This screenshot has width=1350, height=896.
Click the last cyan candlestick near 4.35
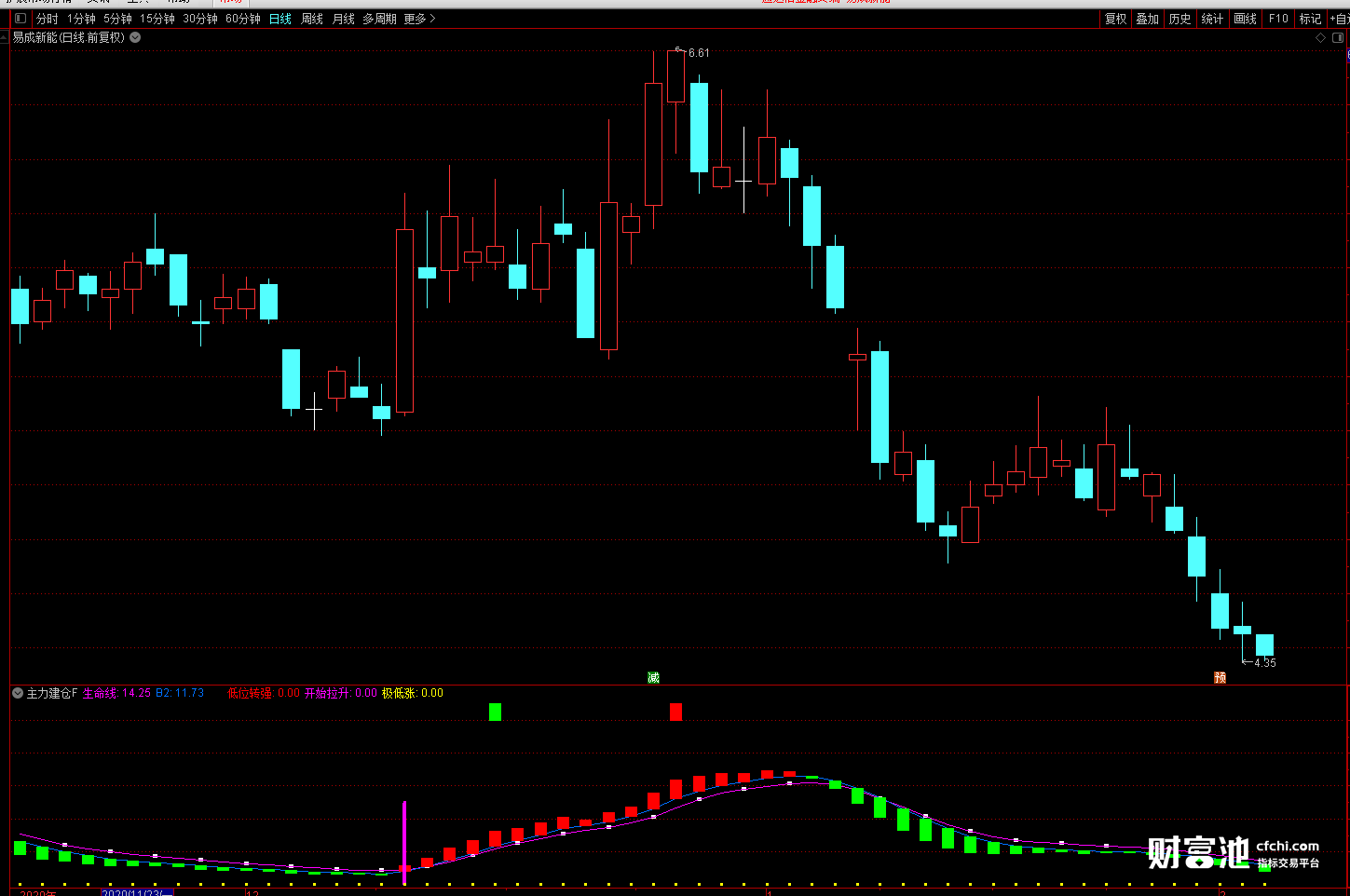point(1264,645)
